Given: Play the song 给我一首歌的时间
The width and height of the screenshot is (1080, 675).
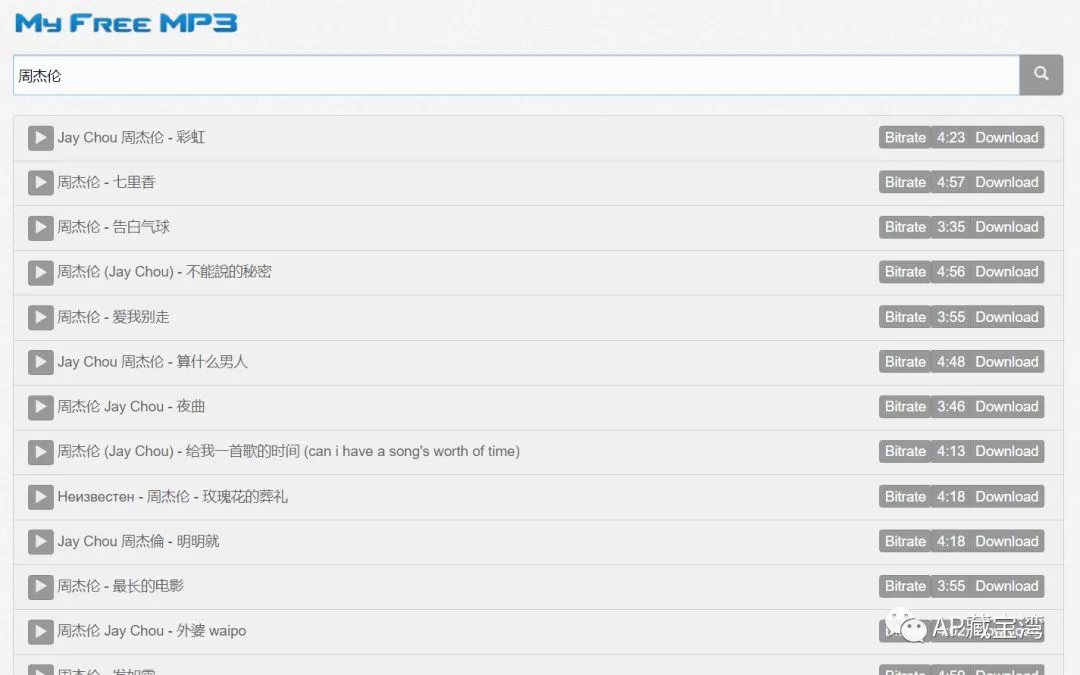Looking at the screenshot, I should (41, 452).
